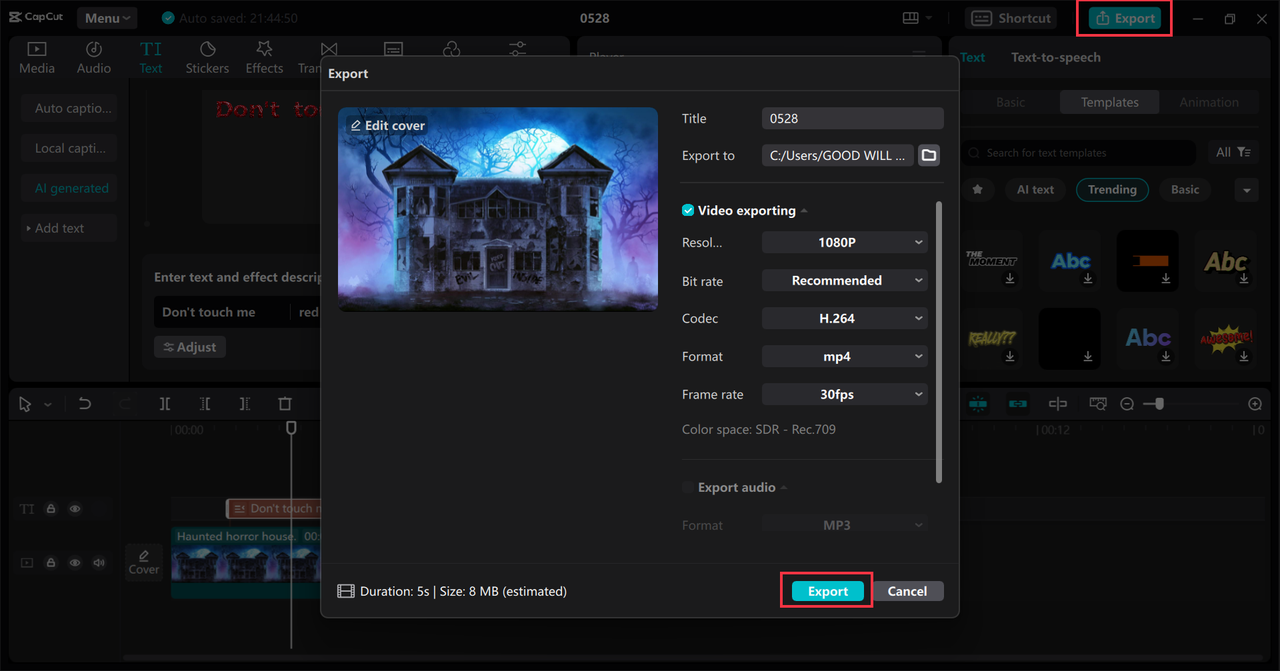The width and height of the screenshot is (1280, 671).
Task: Click the timeline zoom slider handle
Action: [x=1159, y=404]
